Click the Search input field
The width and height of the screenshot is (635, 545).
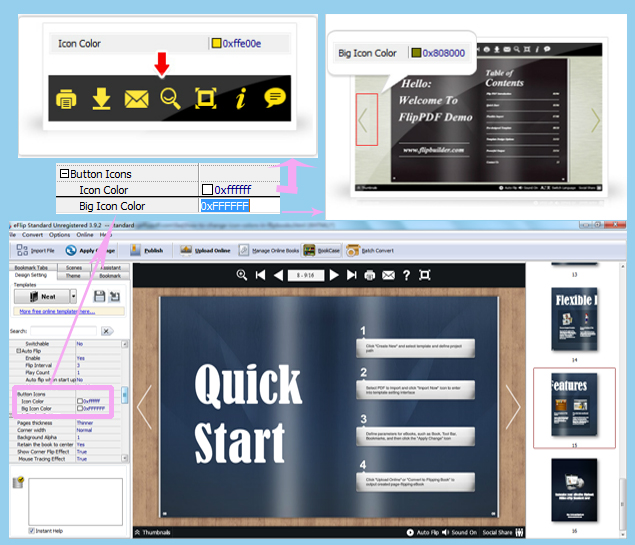[x=64, y=331]
